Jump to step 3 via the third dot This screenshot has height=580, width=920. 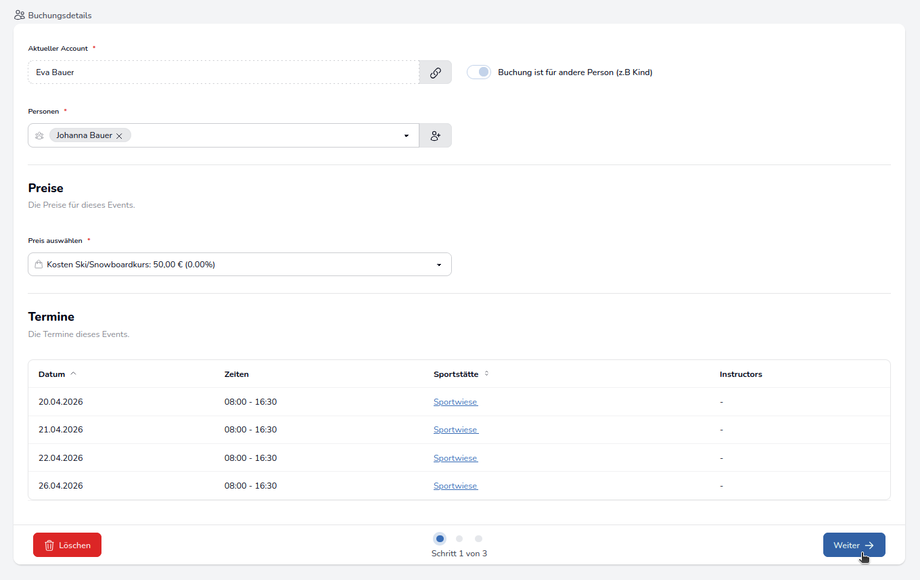(x=478, y=539)
